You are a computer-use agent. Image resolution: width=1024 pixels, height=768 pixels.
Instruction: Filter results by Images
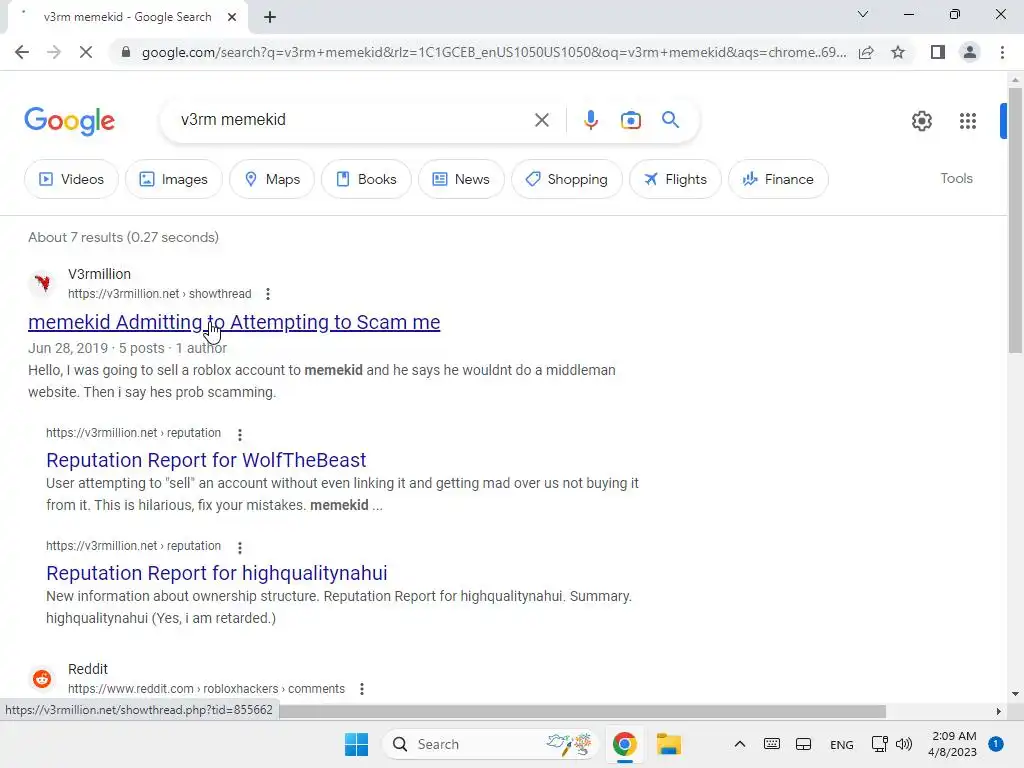(174, 179)
